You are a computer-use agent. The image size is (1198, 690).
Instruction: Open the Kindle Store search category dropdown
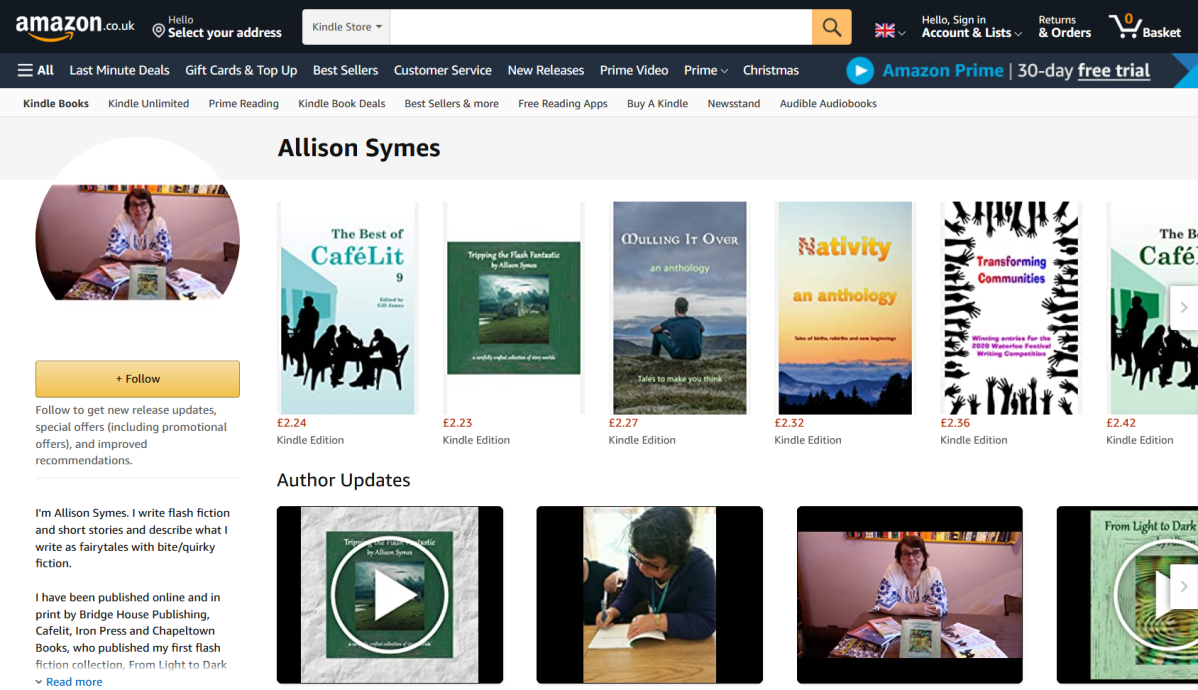(346, 27)
